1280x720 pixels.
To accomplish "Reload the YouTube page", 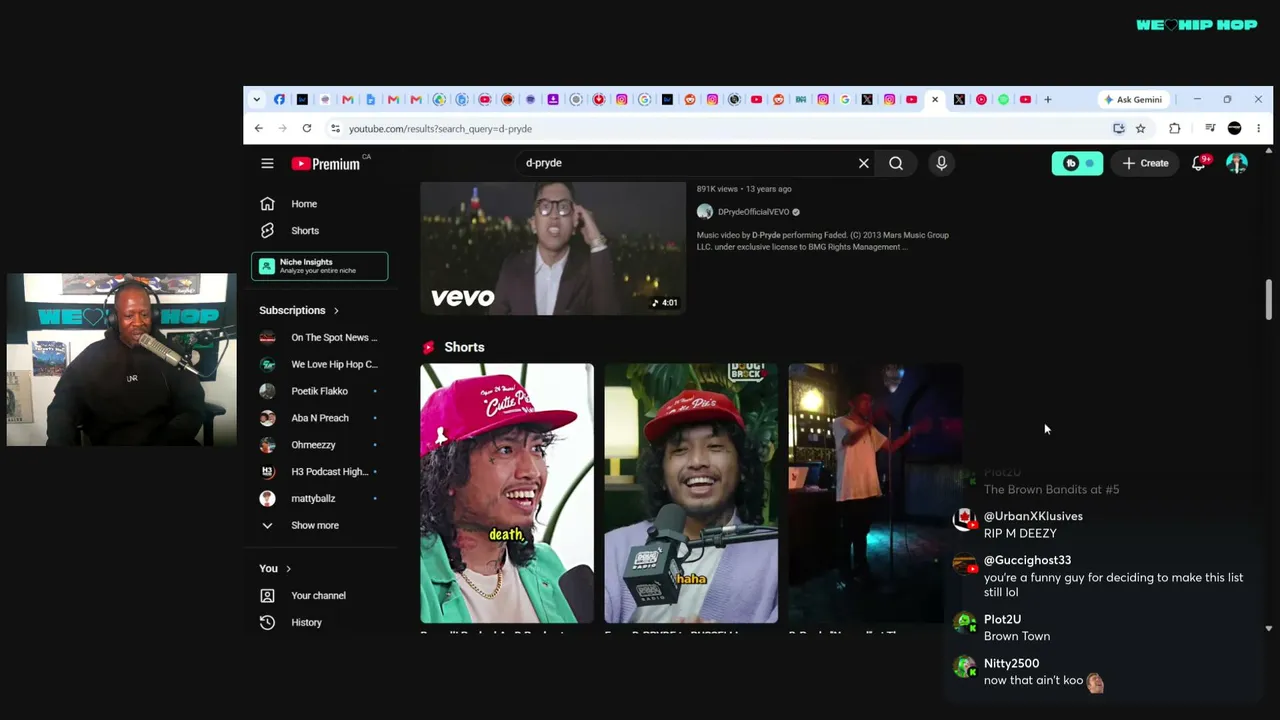I will point(307,128).
